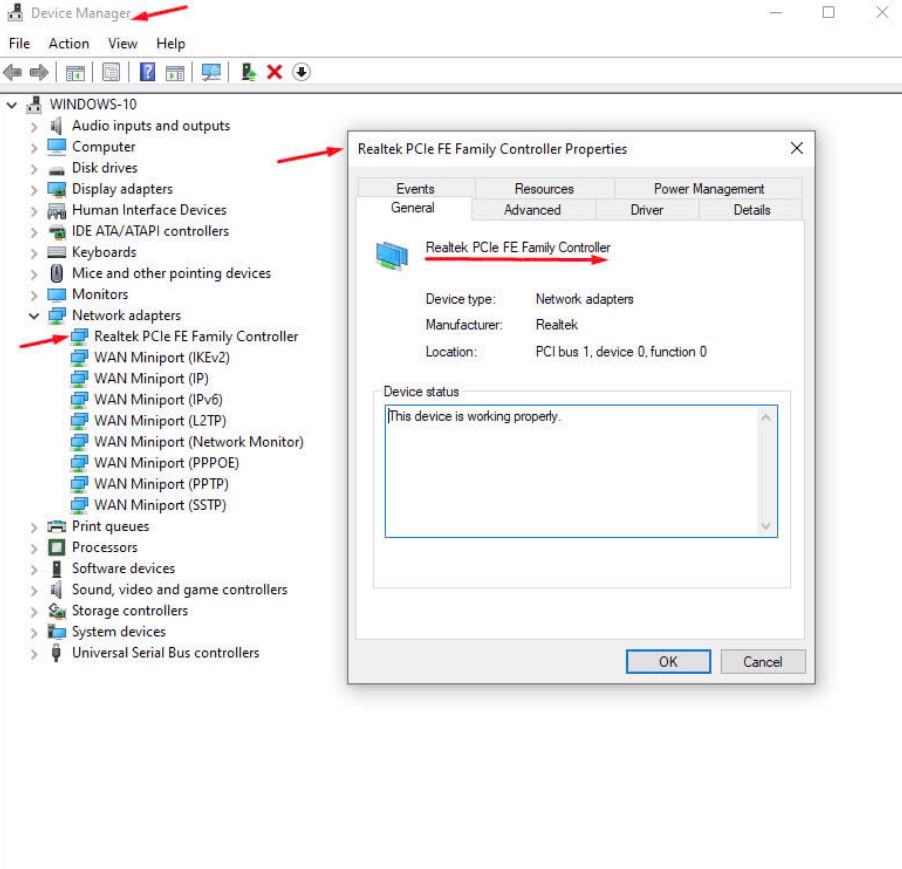Click the Storage controllers icon
The height and width of the screenshot is (869, 902).
[56, 611]
